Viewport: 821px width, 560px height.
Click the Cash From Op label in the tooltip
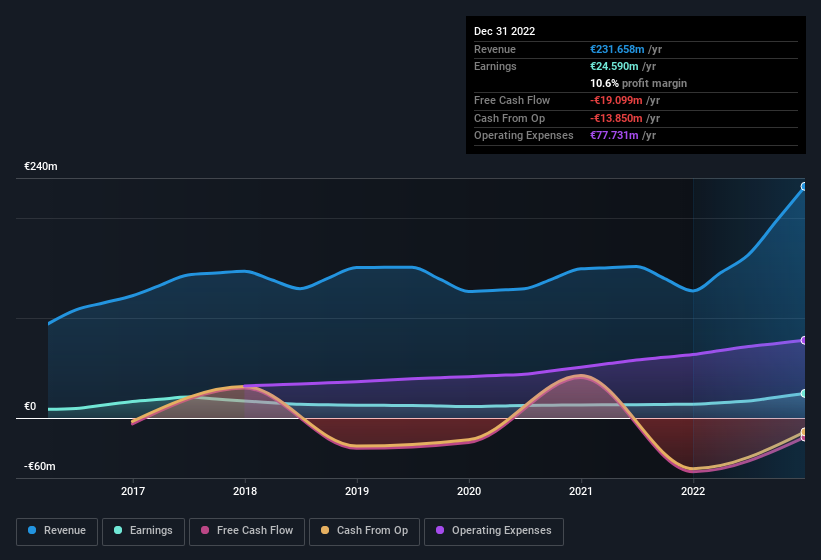pyautogui.click(x=509, y=118)
